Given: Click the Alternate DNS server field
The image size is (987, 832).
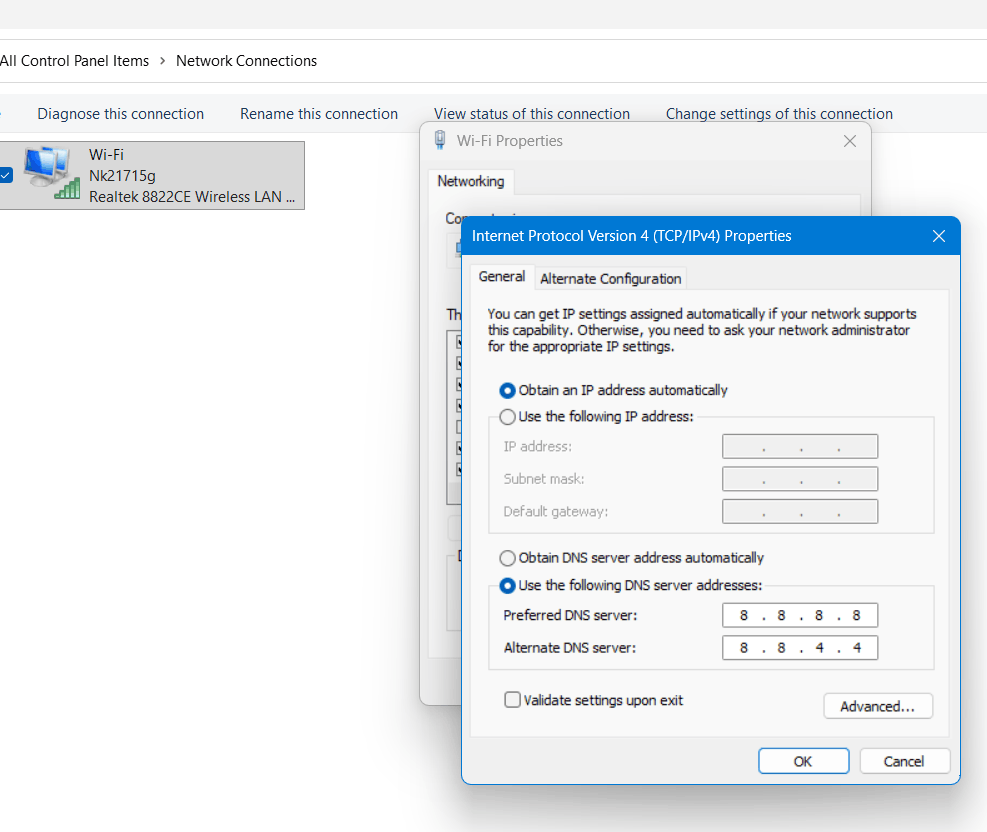Looking at the screenshot, I should 800,648.
